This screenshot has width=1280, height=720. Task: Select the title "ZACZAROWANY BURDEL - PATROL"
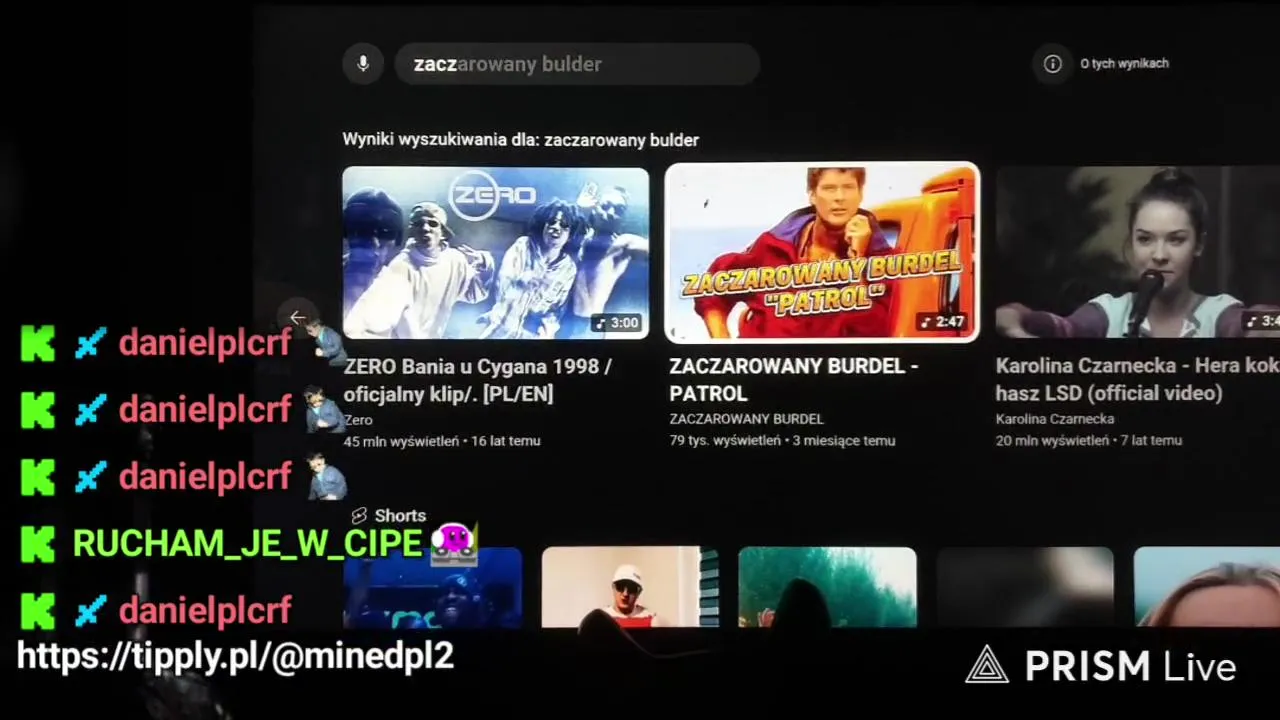pos(793,380)
